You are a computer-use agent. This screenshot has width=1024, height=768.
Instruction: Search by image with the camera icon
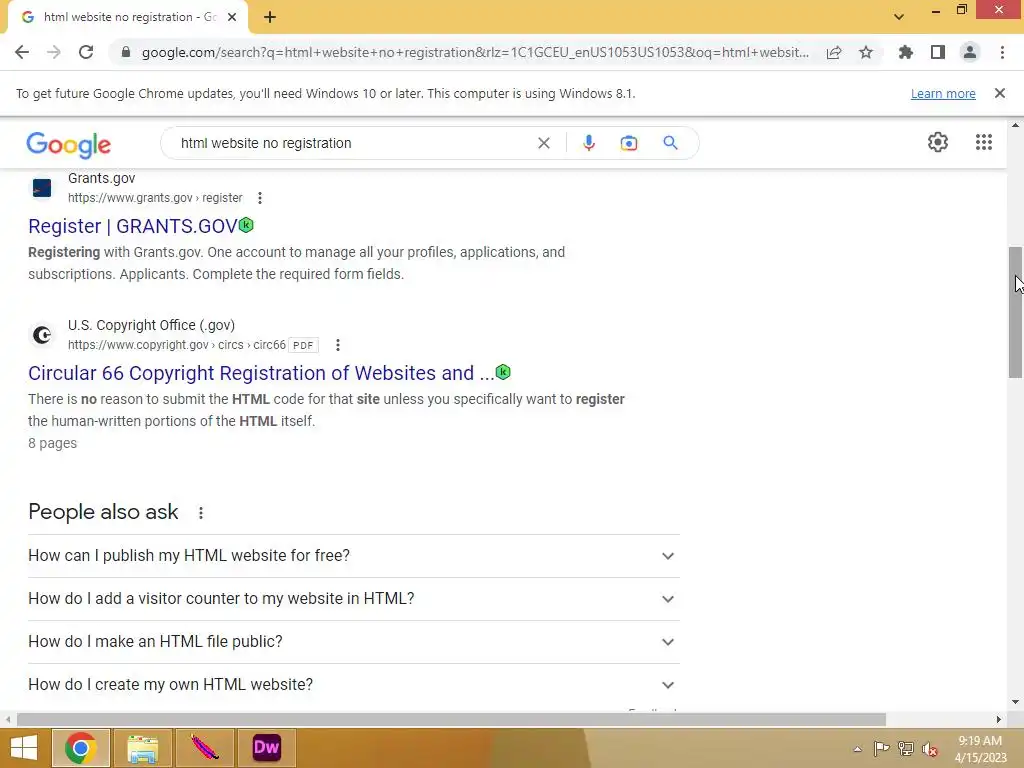pyautogui.click(x=628, y=143)
